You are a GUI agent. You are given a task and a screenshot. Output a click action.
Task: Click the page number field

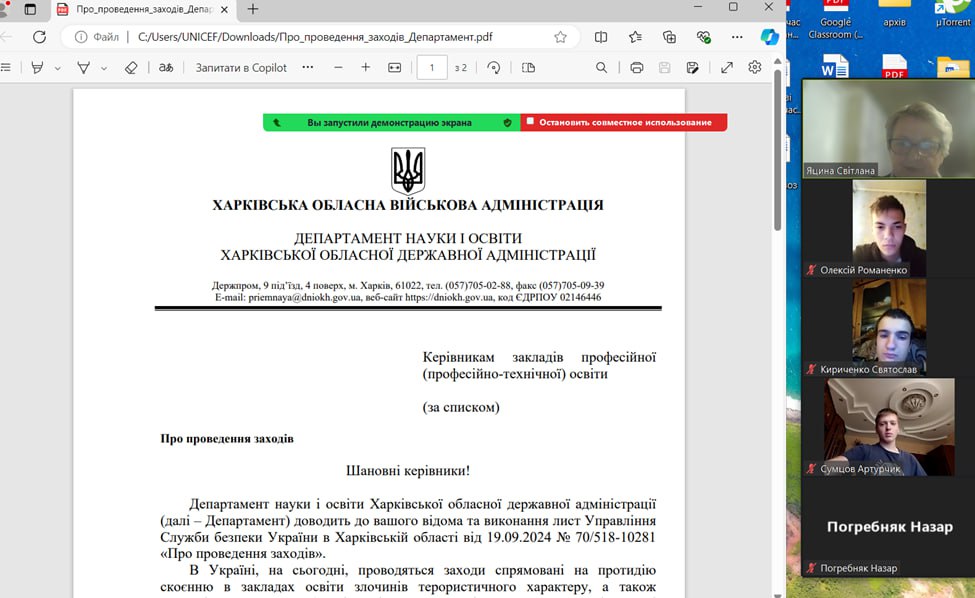pyautogui.click(x=432, y=68)
